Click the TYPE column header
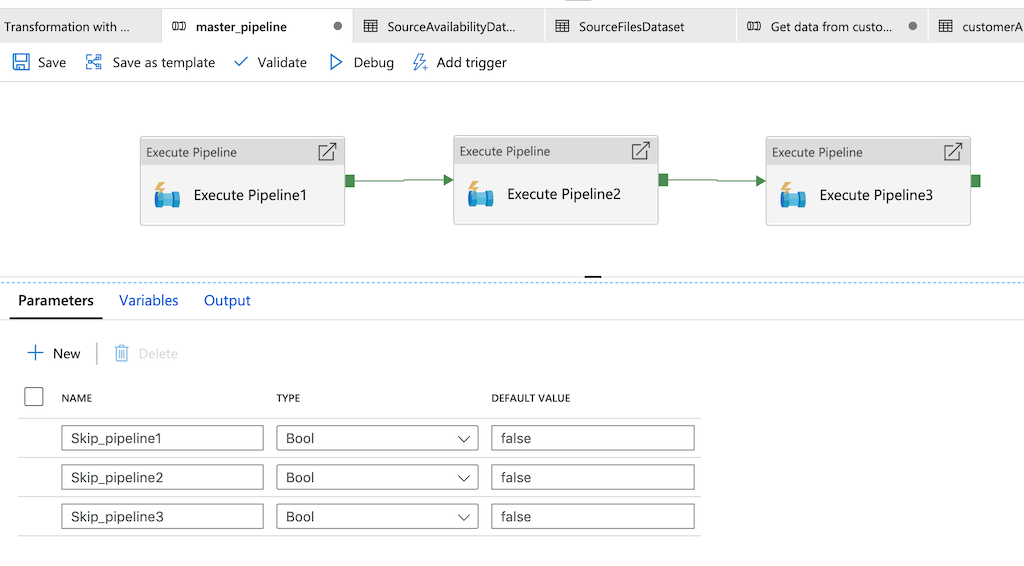1024x566 pixels. tap(288, 398)
